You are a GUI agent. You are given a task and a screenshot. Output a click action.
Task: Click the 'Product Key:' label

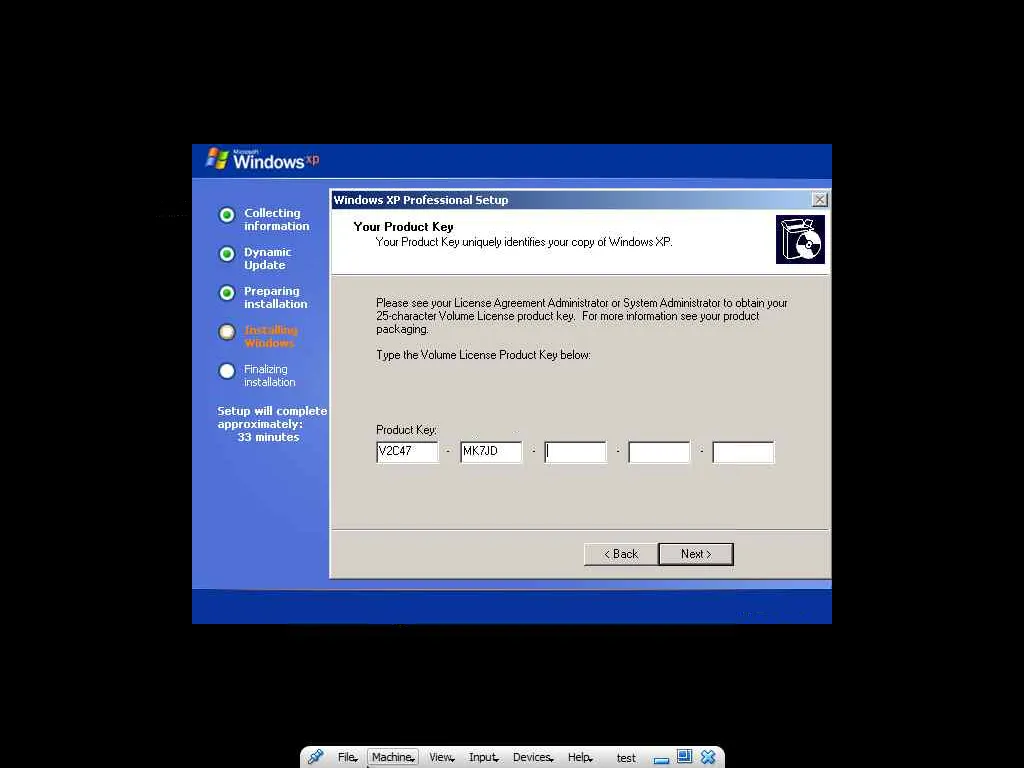406,430
